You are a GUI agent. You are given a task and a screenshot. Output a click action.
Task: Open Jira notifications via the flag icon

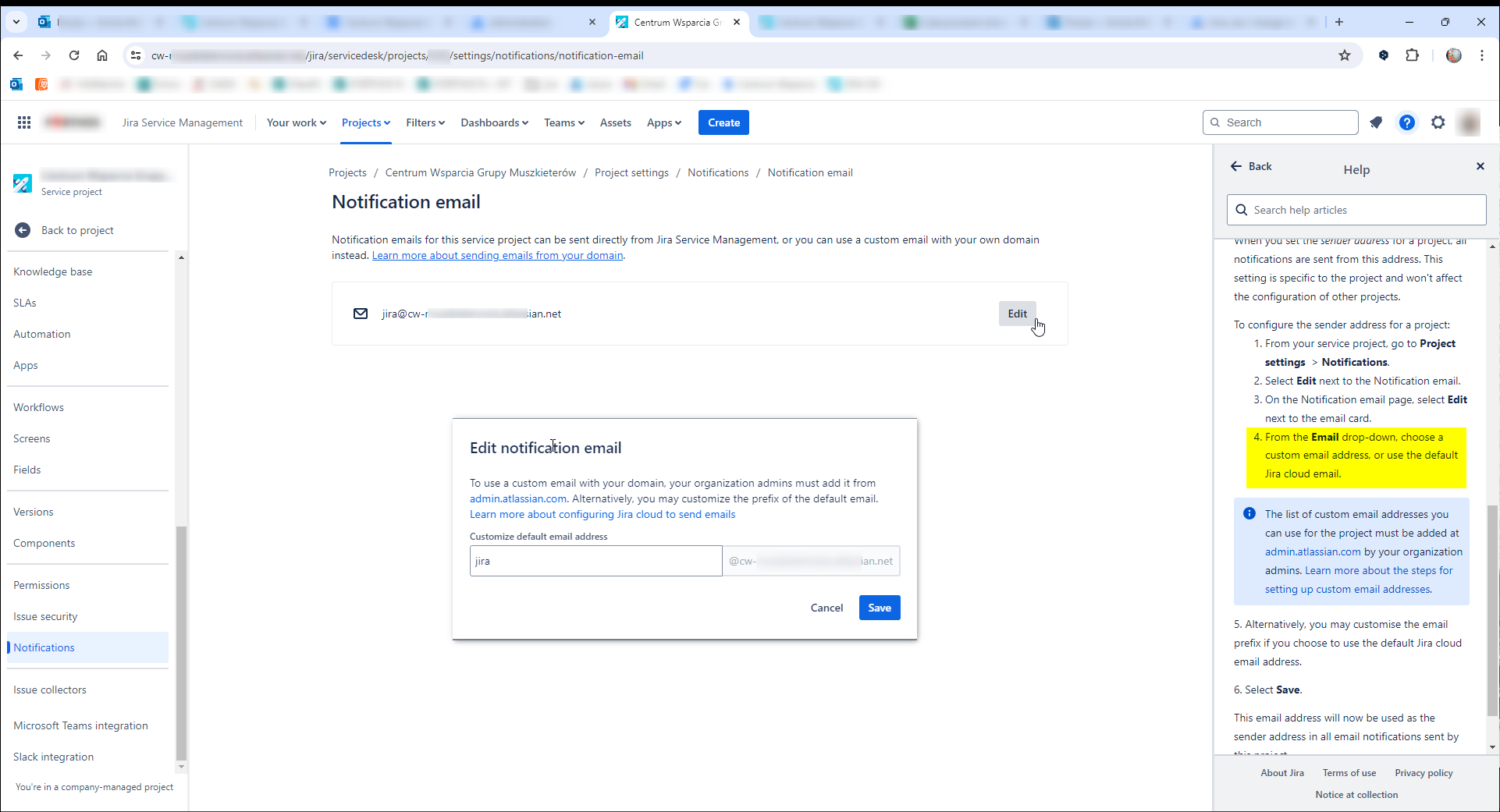pos(1376,122)
